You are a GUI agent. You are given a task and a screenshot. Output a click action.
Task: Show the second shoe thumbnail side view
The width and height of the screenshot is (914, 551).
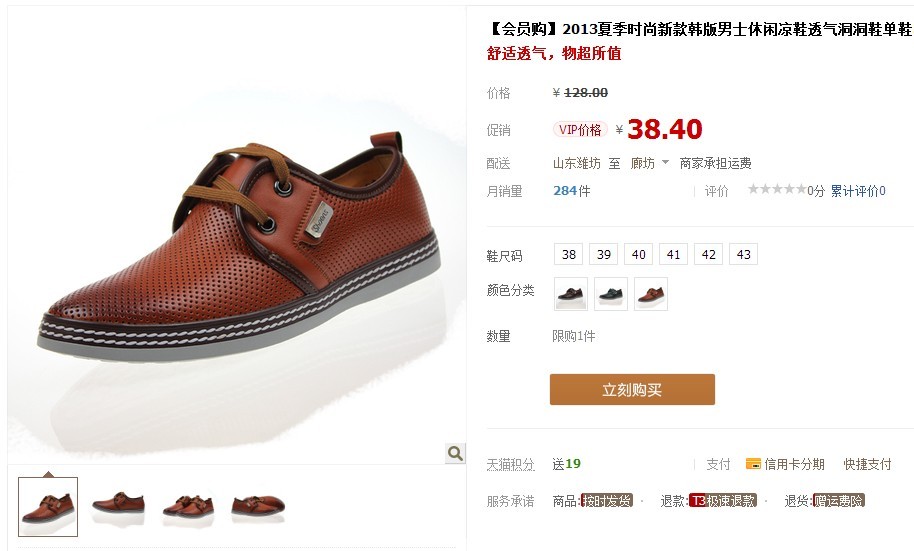coord(118,503)
